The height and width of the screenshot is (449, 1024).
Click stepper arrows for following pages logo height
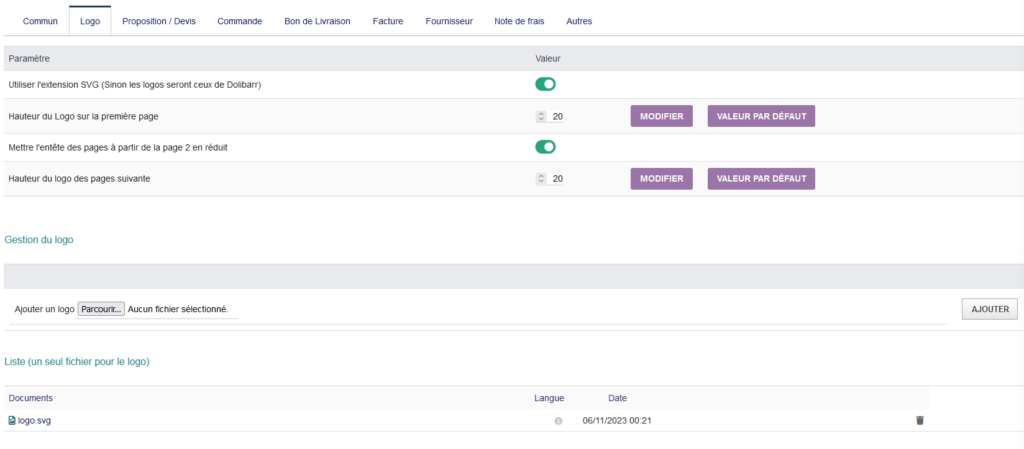541,179
